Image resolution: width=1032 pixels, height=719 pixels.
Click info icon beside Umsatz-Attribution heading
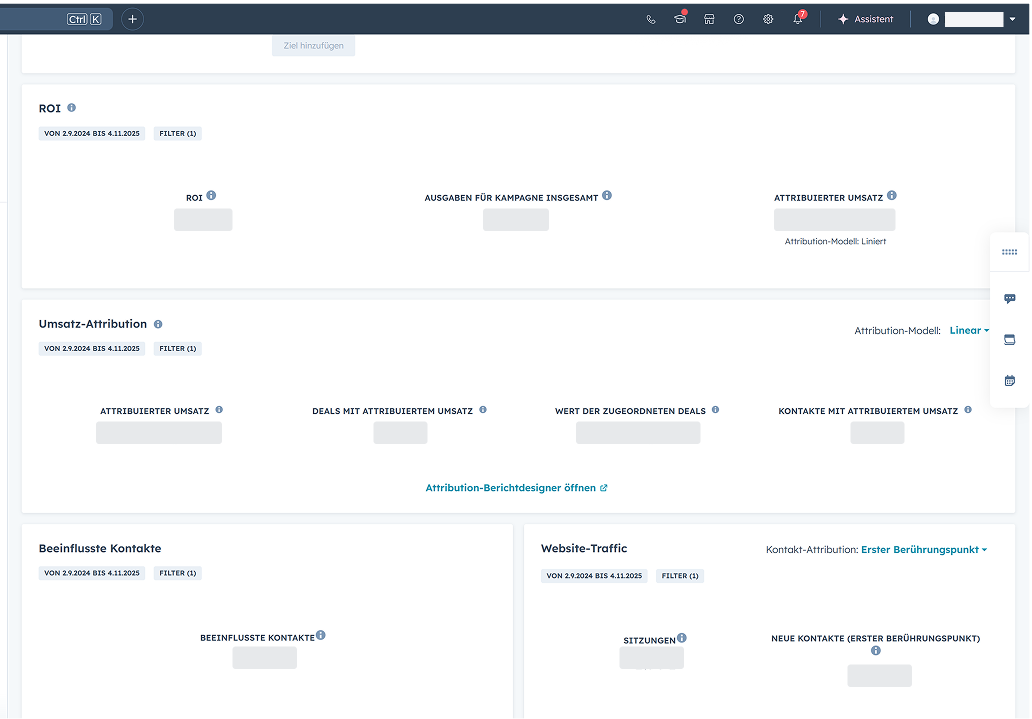(158, 324)
